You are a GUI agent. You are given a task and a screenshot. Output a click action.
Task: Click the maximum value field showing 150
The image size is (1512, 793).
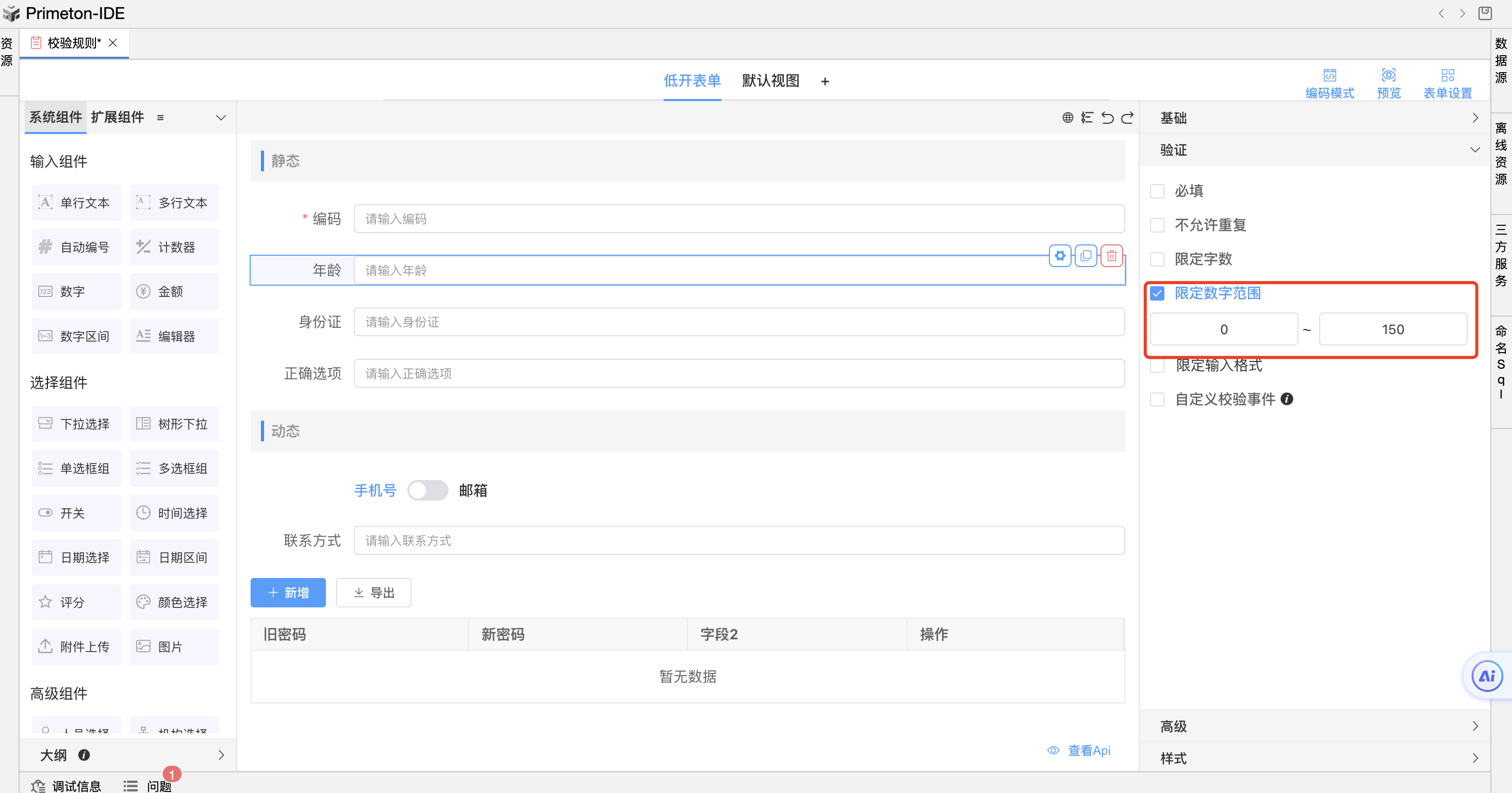point(1392,329)
